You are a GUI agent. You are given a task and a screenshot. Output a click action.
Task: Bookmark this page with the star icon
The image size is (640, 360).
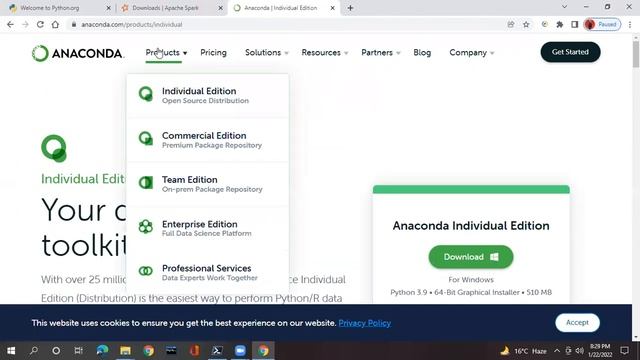526,24
